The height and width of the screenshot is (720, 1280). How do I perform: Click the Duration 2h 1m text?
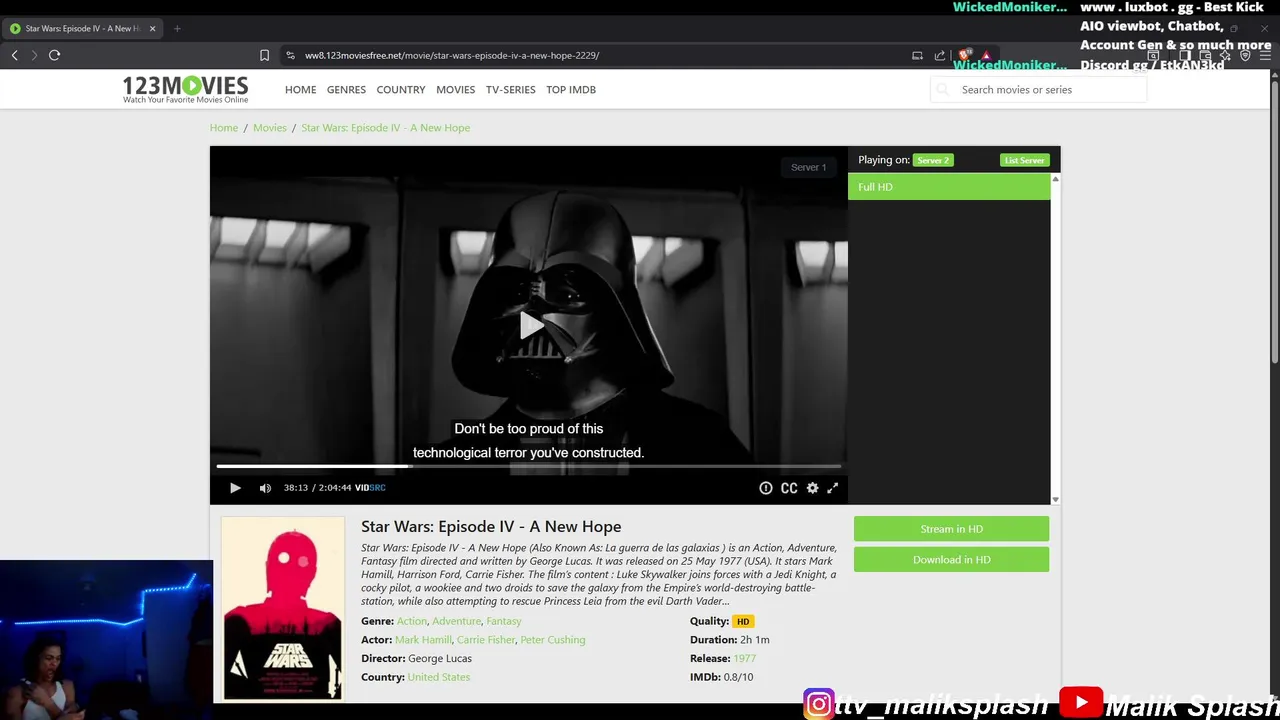tap(730, 640)
